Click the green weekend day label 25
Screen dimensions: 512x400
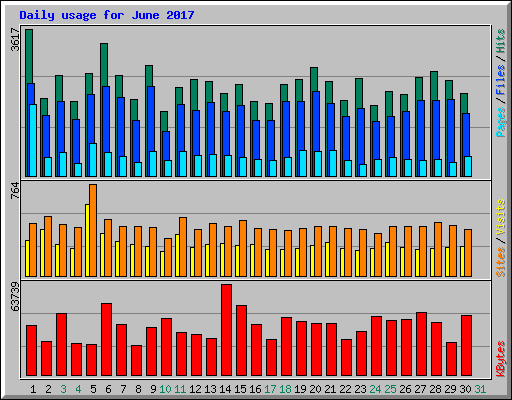click(x=390, y=389)
